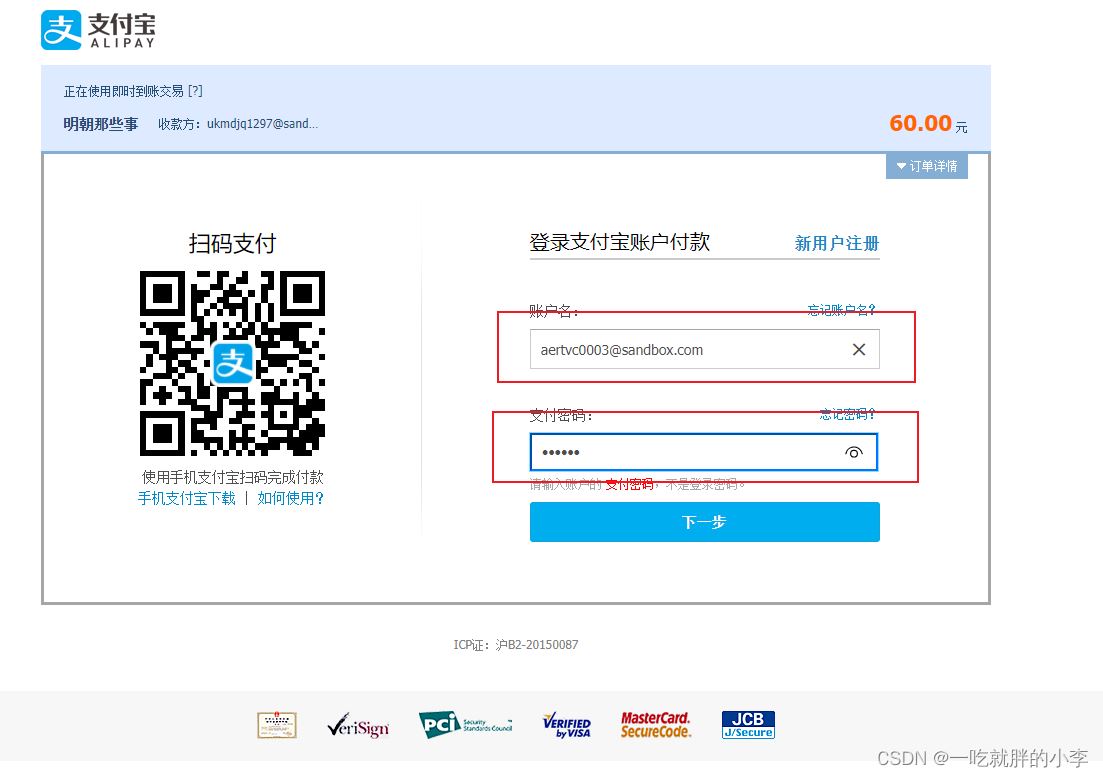Click the ICP证 沪B2-20150087 text

tap(516, 645)
